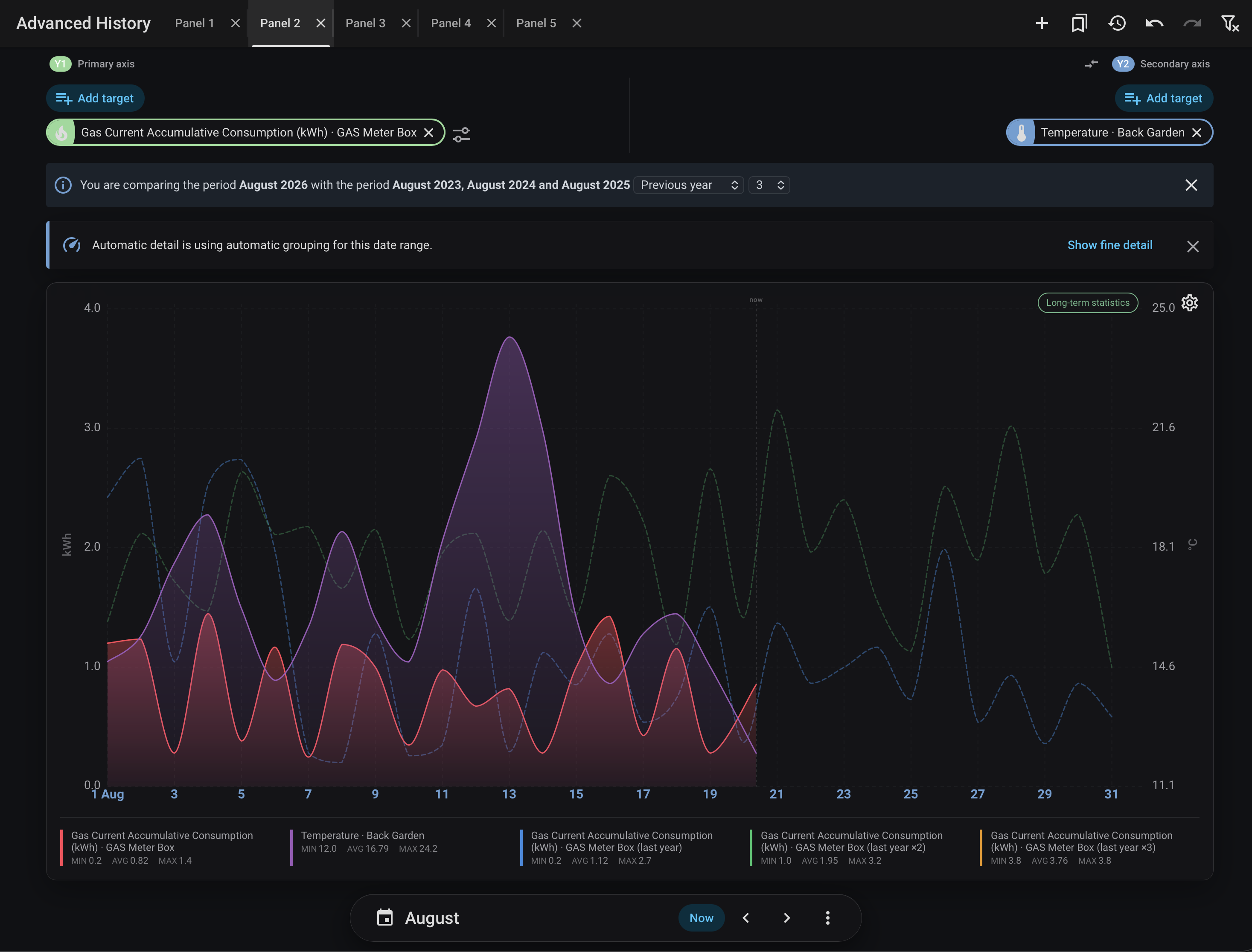Open chart settings gear icon
This screenshot has width=1252, height=952.
tap(1190, 303)
